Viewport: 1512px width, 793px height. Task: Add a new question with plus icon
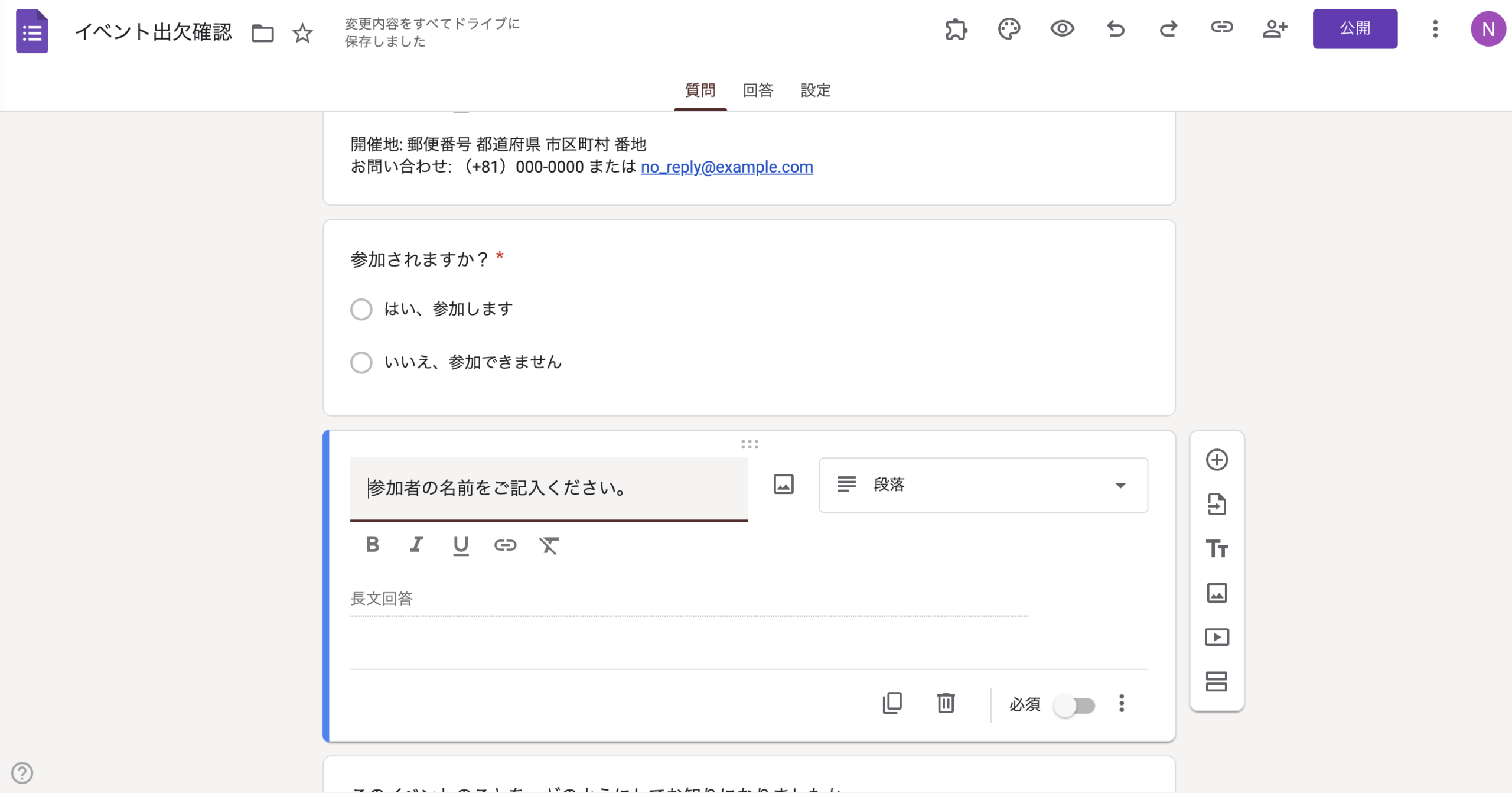(x=1217, y=460)
